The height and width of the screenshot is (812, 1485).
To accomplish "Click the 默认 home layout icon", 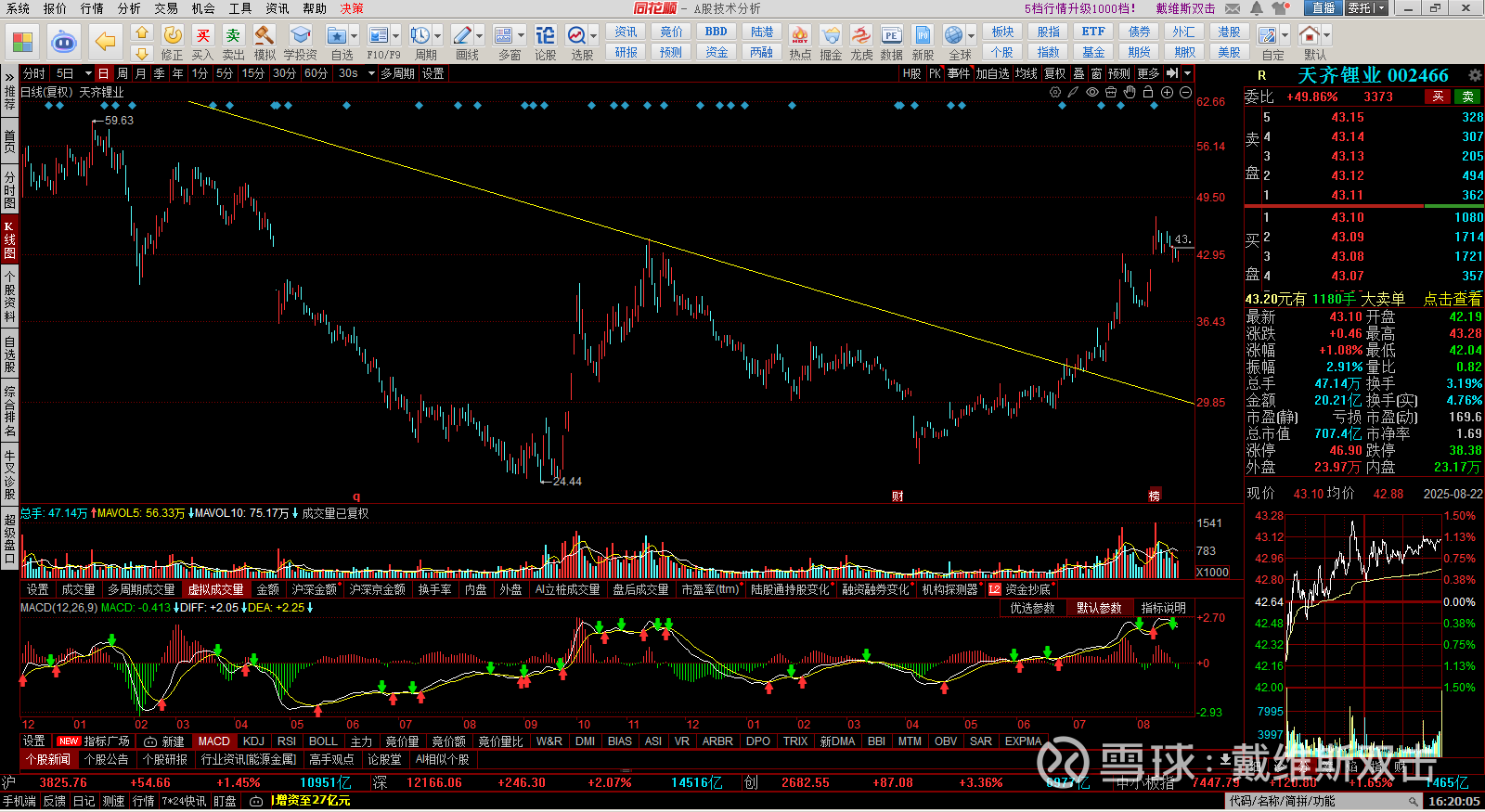I will [x=1310, y=35].
